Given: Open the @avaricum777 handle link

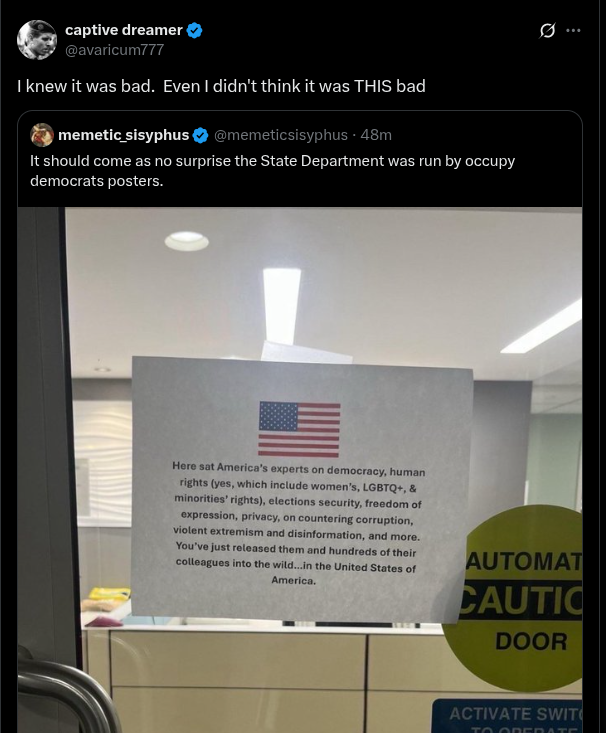Looking at the screenshot, I should coord(115,50).
